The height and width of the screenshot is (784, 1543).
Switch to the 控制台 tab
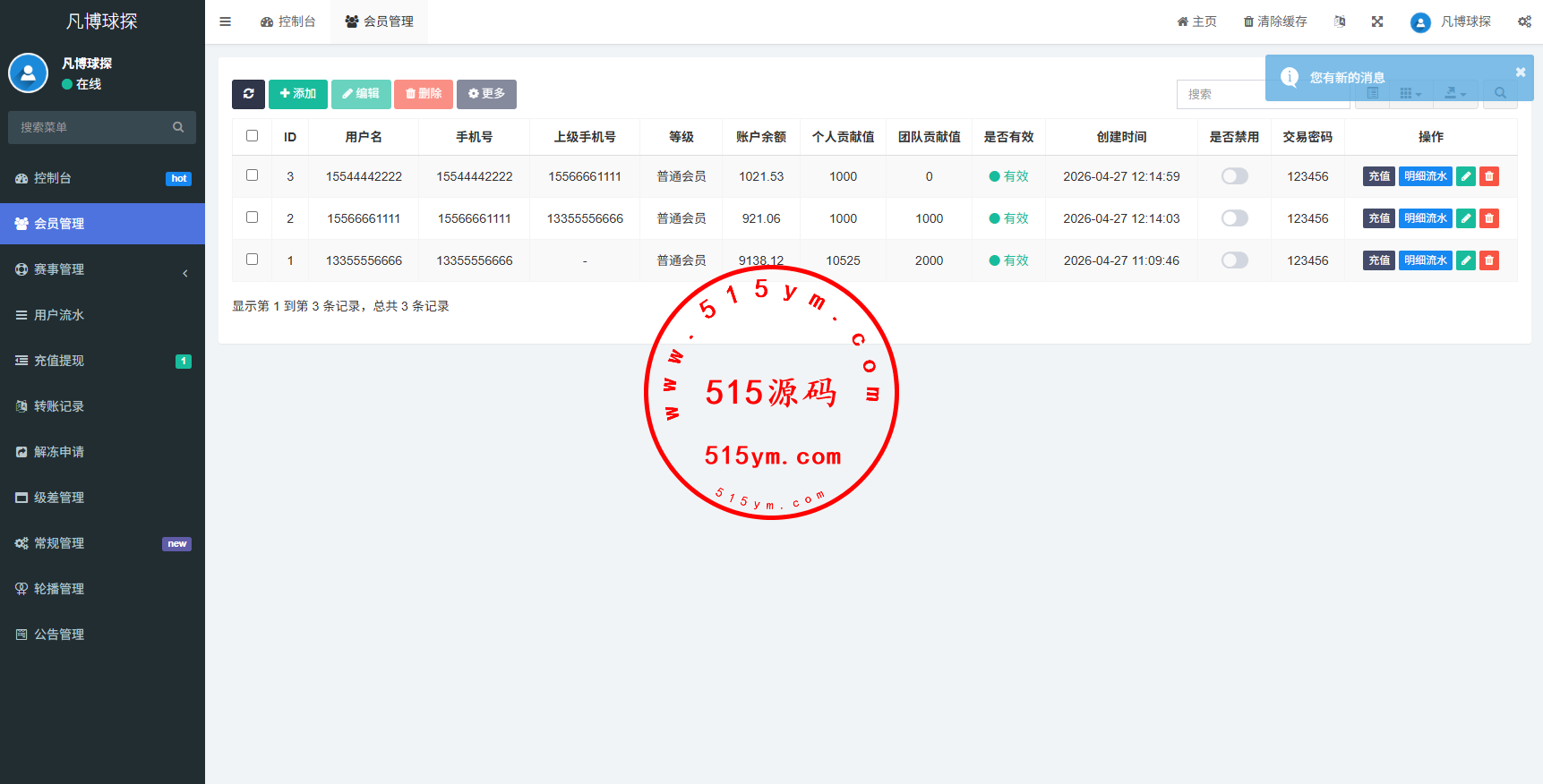(x=288, y=21)
